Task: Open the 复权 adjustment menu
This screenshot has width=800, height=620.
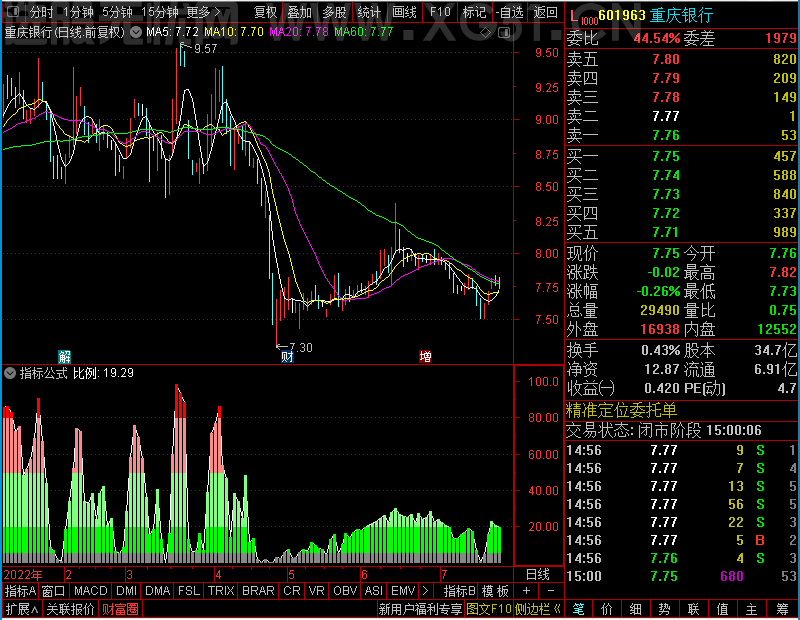Action: coord(265,12)
